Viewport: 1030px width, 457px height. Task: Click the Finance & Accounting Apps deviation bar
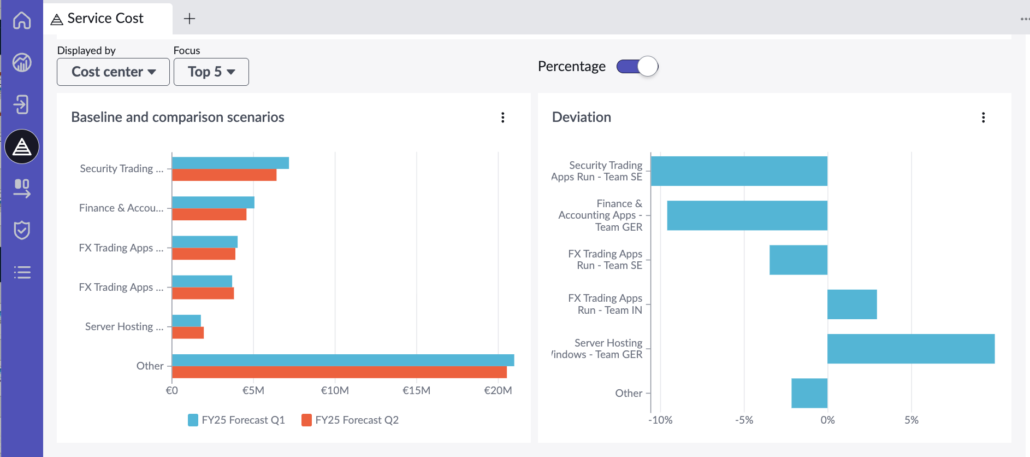(747, 215)
